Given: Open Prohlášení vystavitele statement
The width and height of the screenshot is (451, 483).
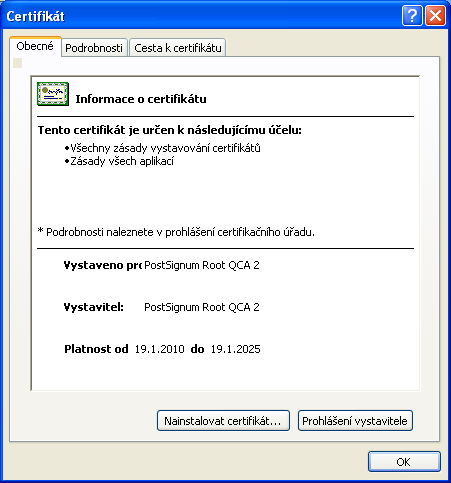Looking at the screenshot, I should [x=355, y=421].
